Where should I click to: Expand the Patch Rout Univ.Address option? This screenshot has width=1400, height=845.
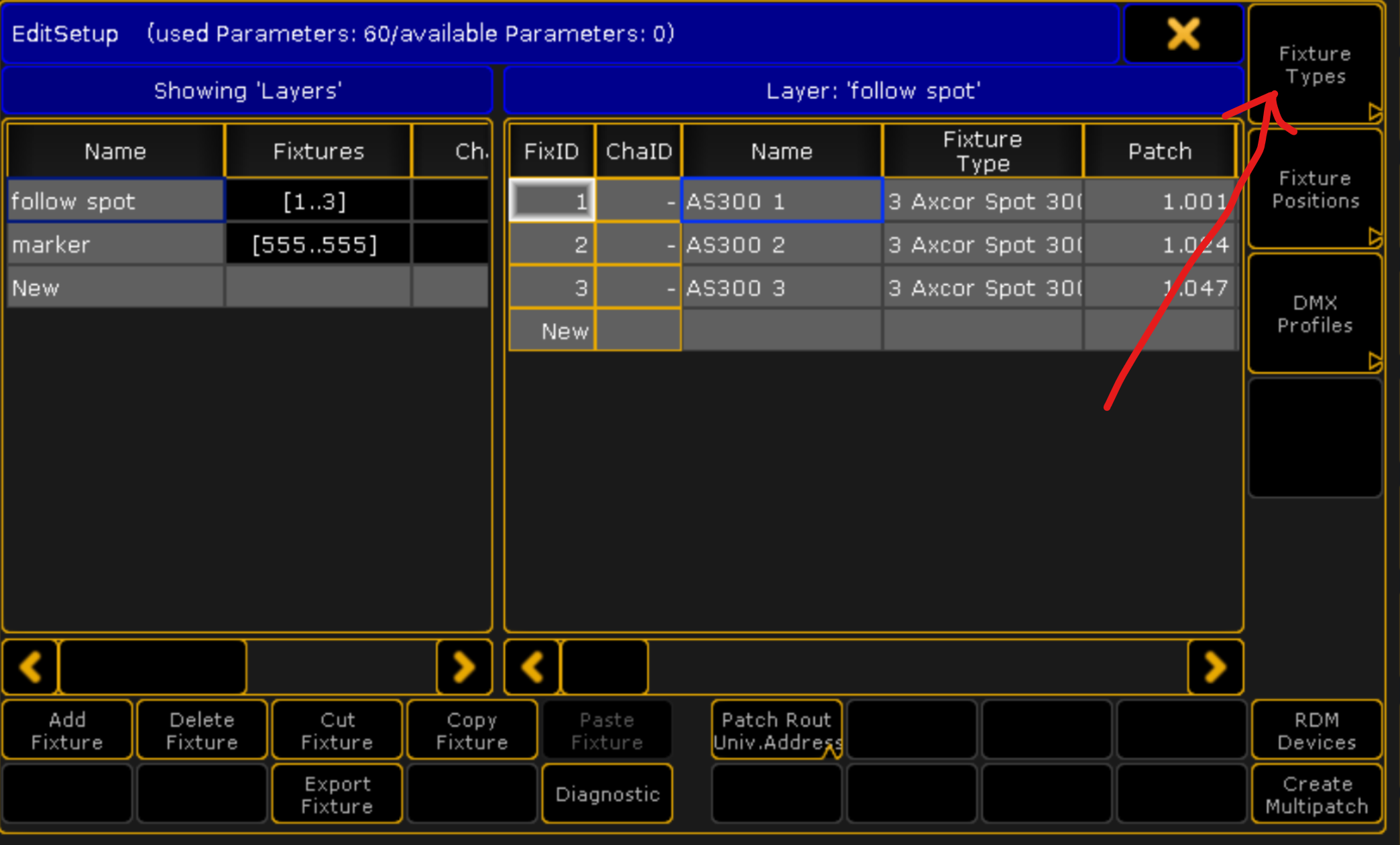click(x=776, y=730)
